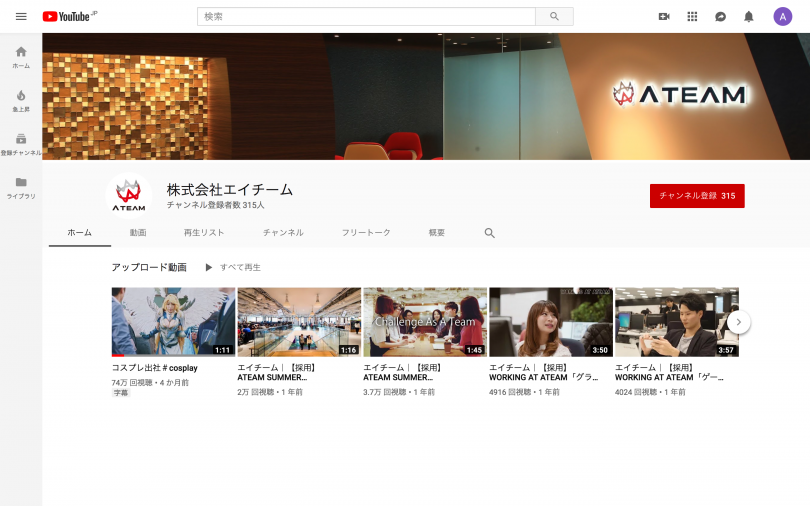Open the messages share icon
The width and height of the screenshot is (810, 506).
click(721, 17)
